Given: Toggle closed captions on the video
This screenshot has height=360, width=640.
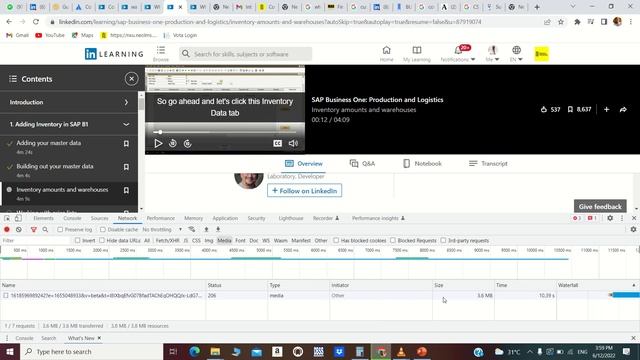Looking at the screenshot, I should [x=278, y=143].
